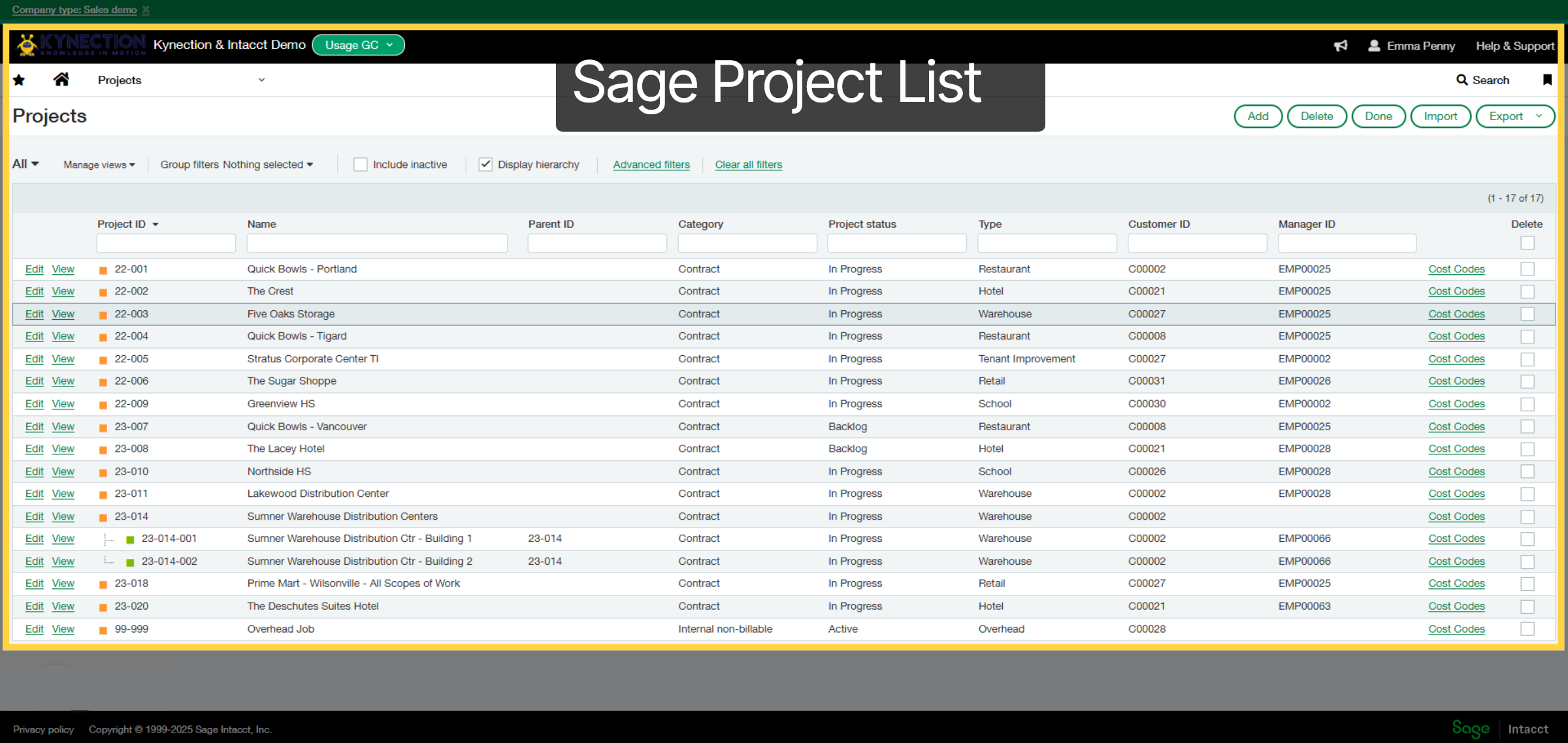
Task: Open the Help & Support menu
Action: (x=1515, y=46)
